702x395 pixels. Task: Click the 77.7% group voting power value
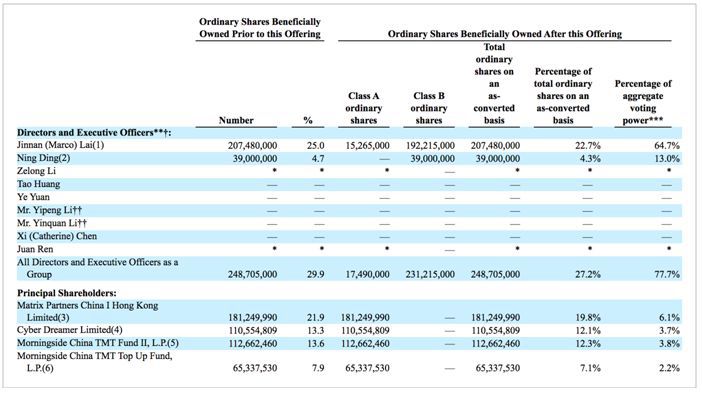667,275
